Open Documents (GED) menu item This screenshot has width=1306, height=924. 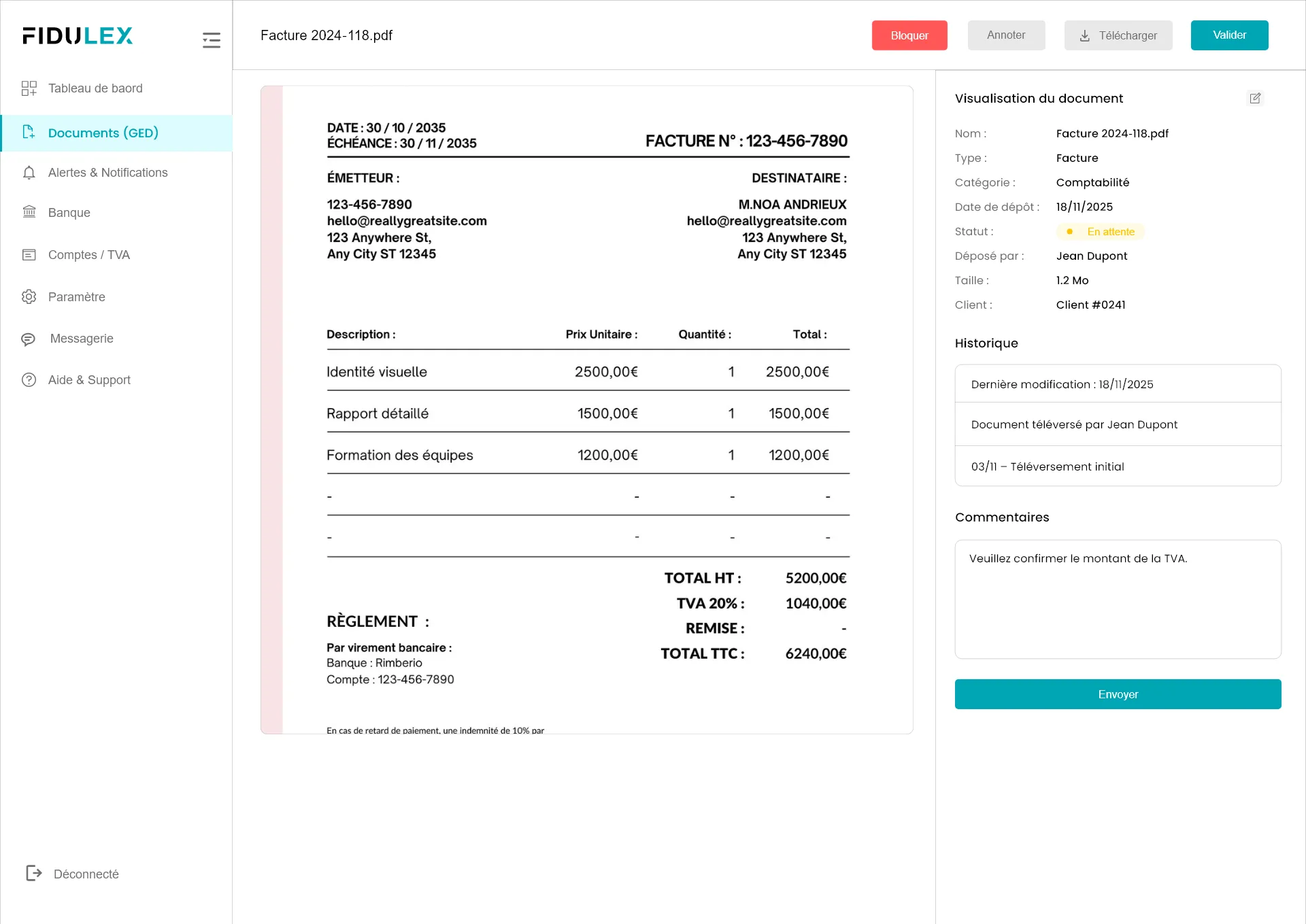point(103,133)
